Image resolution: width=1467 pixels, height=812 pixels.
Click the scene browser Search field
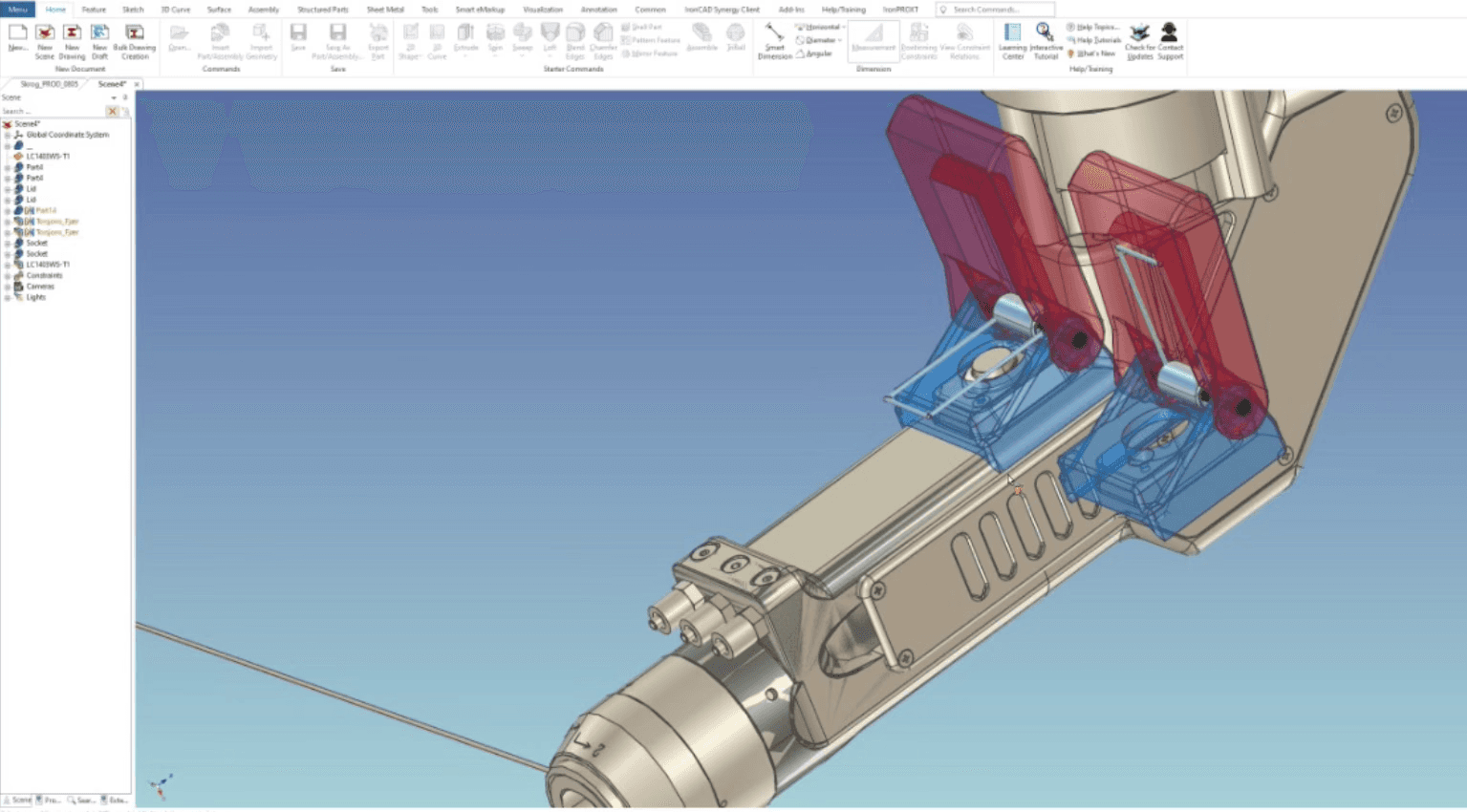53,112
